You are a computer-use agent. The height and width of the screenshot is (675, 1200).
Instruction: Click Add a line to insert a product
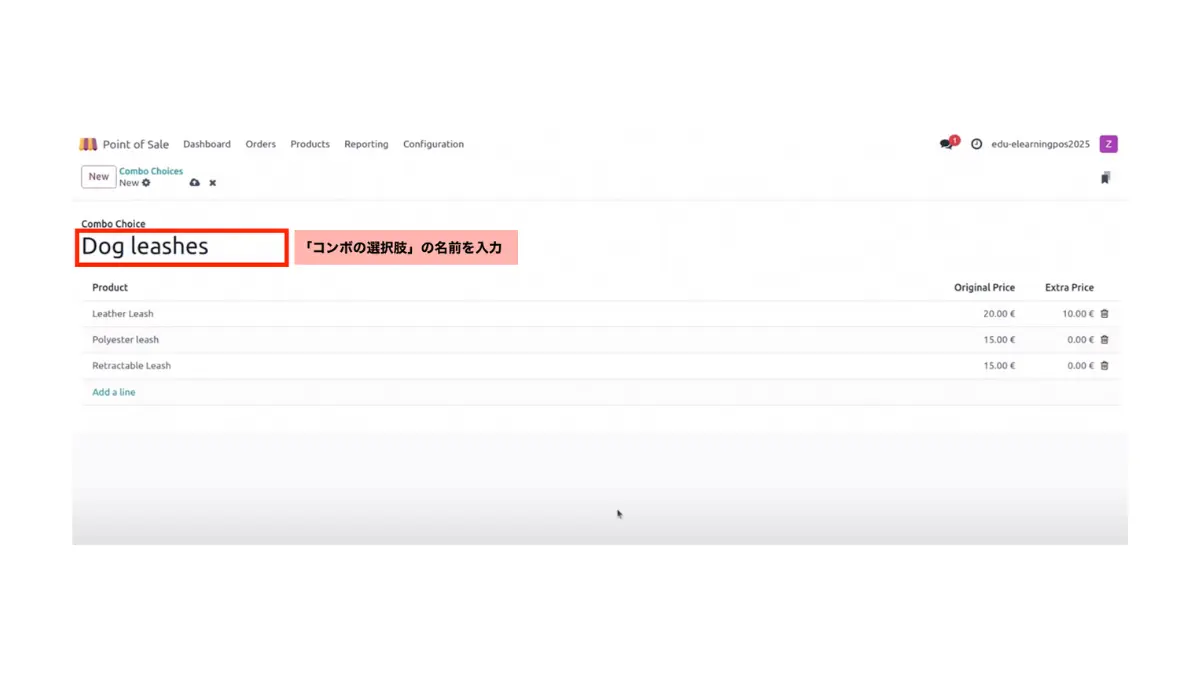tap(113, 392)
